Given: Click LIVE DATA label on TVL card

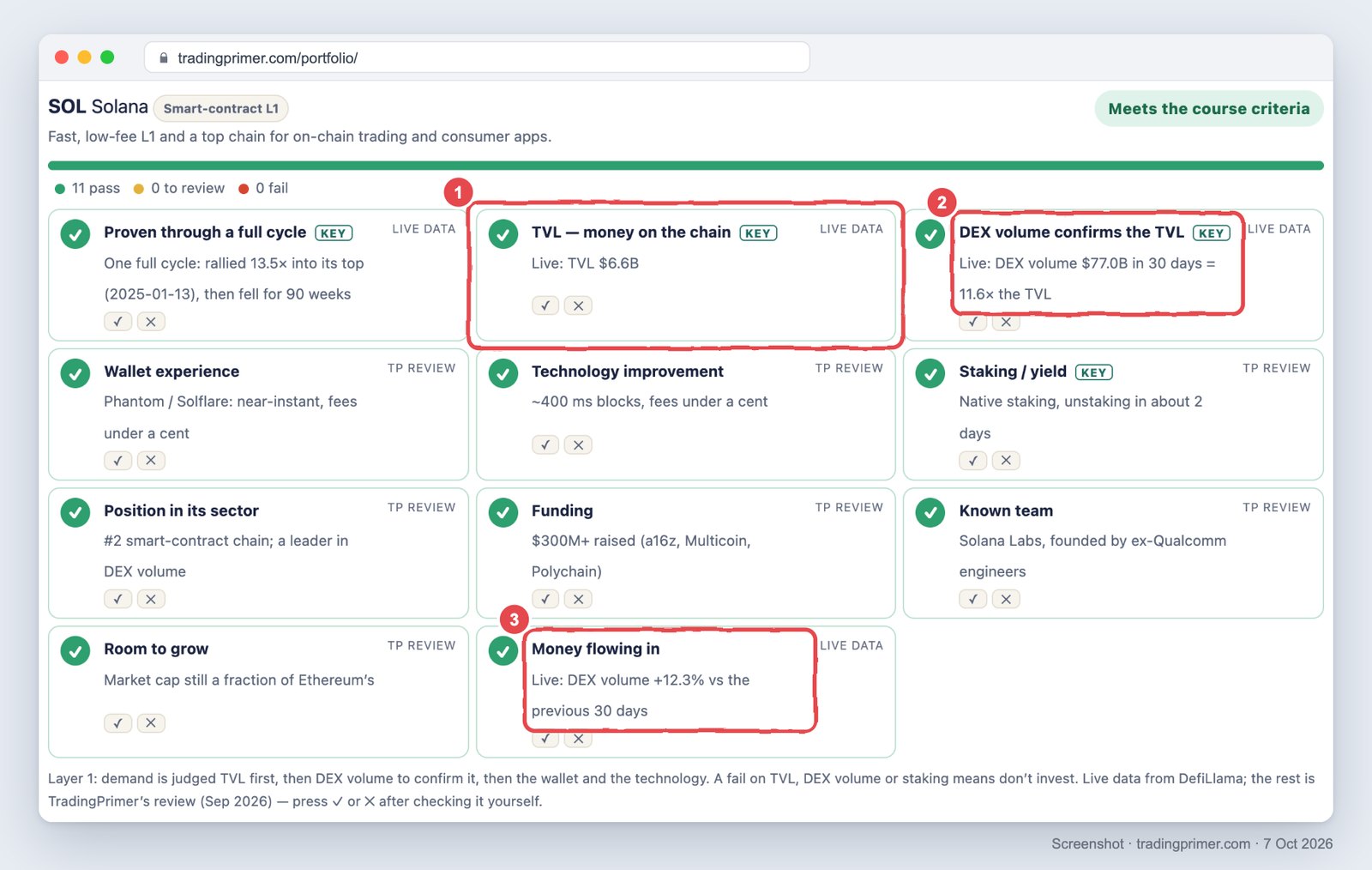Looking at the screenshot, I should 851,229.
